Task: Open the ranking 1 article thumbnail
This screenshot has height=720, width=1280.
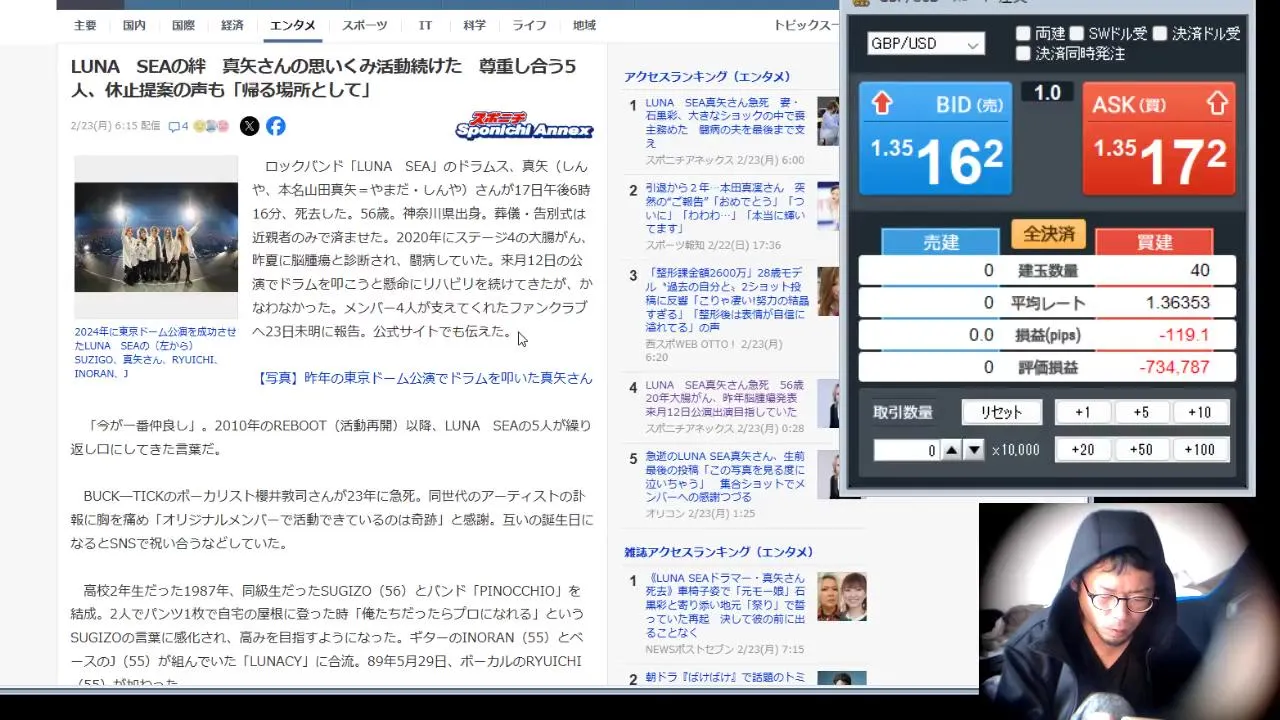Action: coord(828,121)
